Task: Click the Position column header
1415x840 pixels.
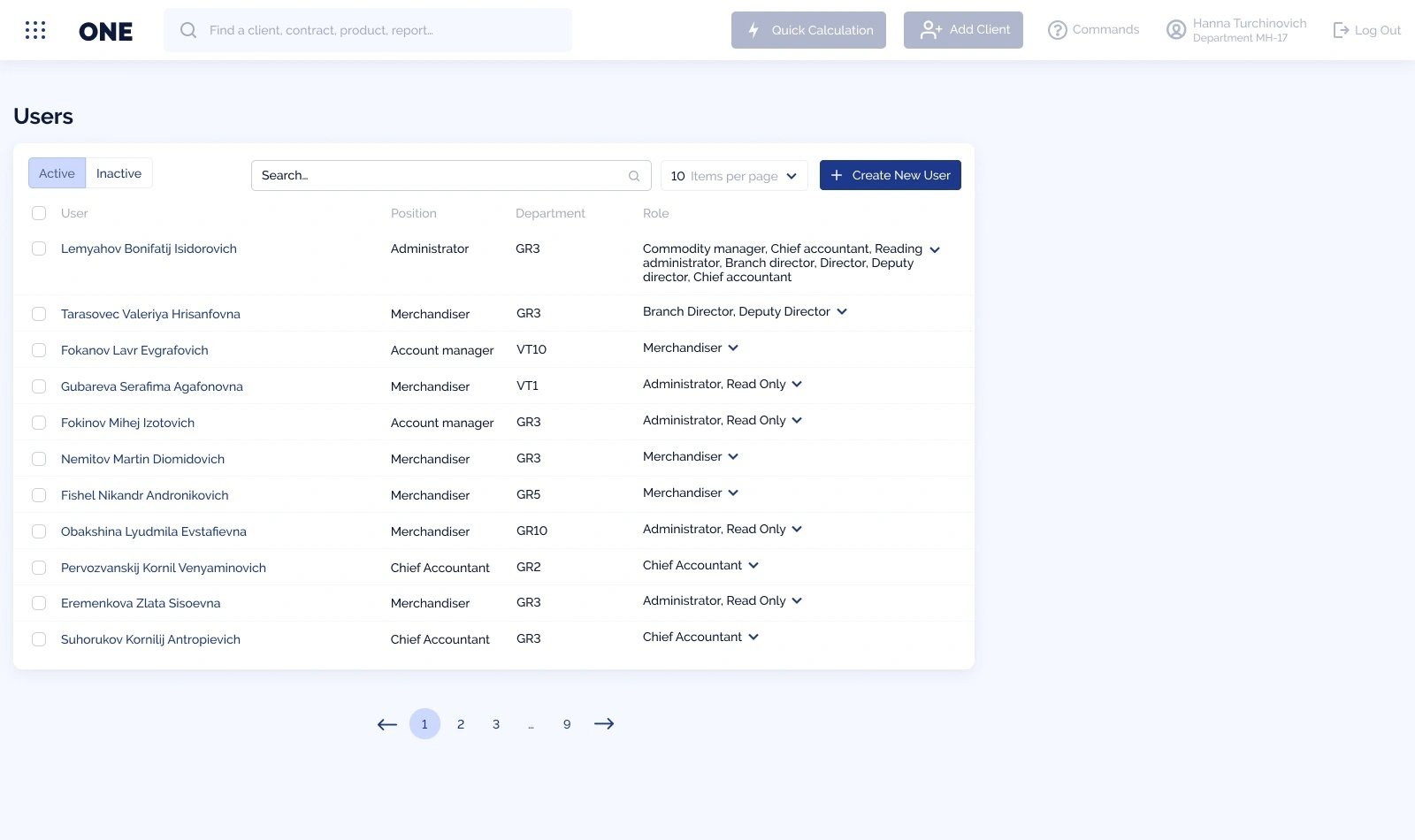Action: click(x=414, y=213)
